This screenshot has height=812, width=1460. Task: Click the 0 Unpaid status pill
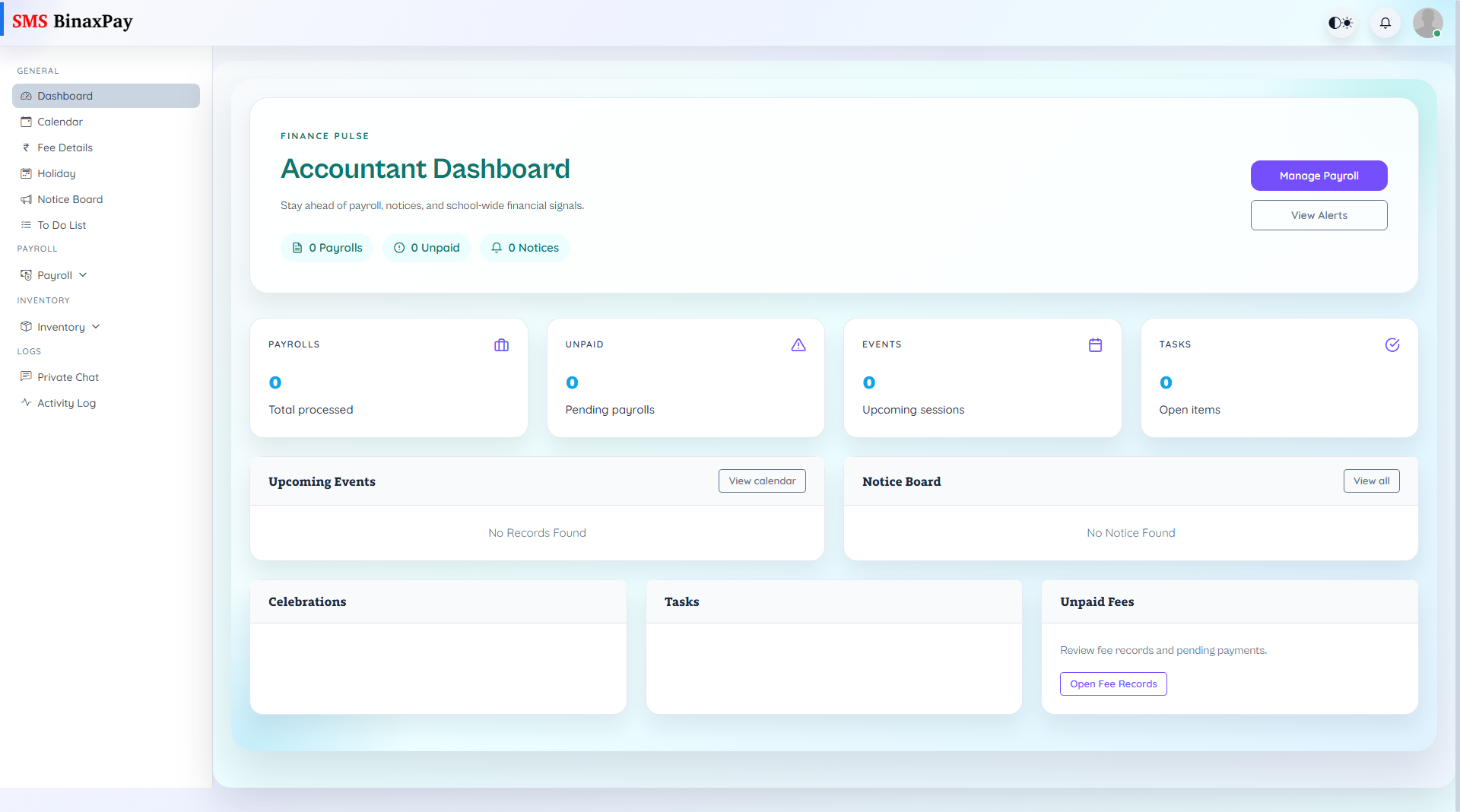[x=427, y=247]
